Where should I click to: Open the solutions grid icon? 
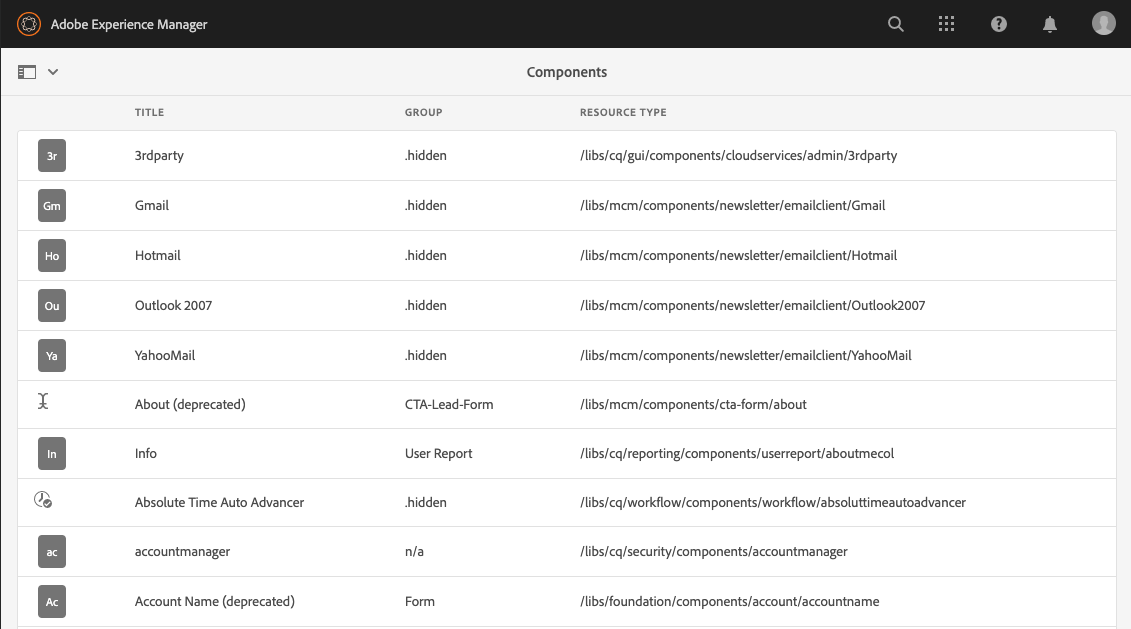[946, 23]
